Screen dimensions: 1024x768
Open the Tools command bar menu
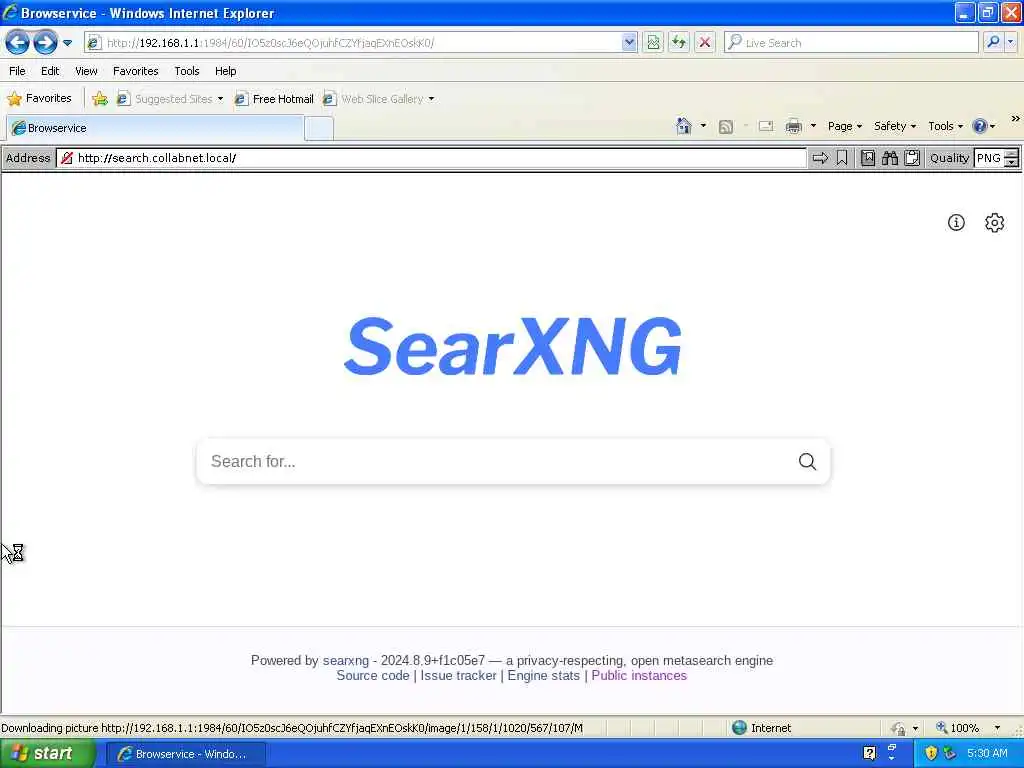[945, 126]
